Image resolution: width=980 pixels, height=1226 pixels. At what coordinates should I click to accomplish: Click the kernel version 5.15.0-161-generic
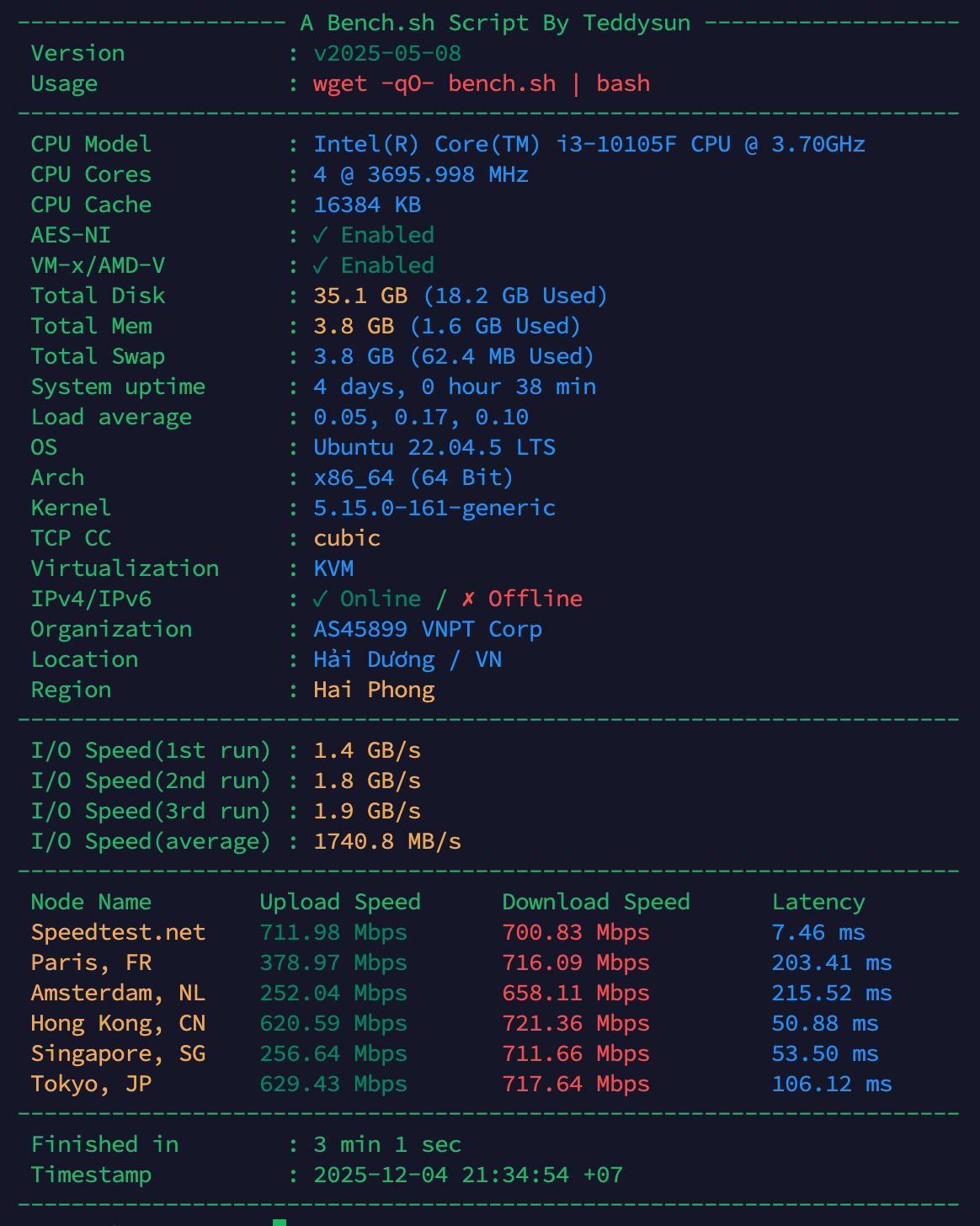pyautogui.click(x=434, y=508)
